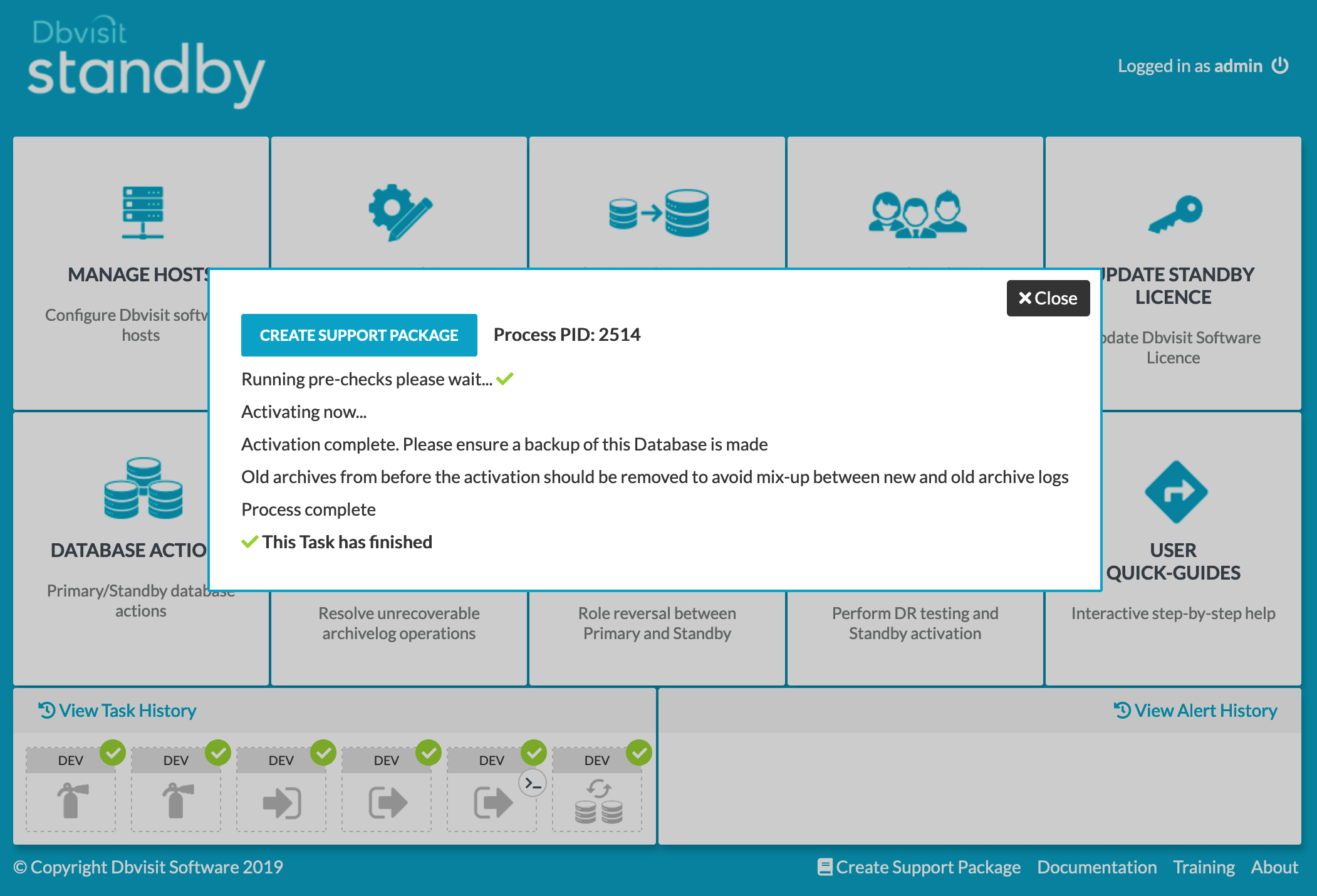Click the Update Standby Licence key icon
The height and width of the screenshot is (896, 1317).
pos(1175,214)
